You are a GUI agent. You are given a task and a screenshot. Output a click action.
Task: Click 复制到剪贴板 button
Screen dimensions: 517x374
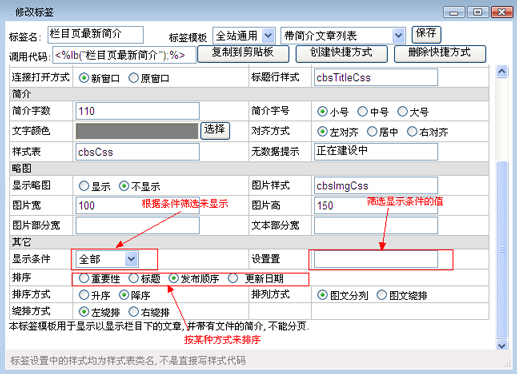pyautogui.click(x=243, y=54)
